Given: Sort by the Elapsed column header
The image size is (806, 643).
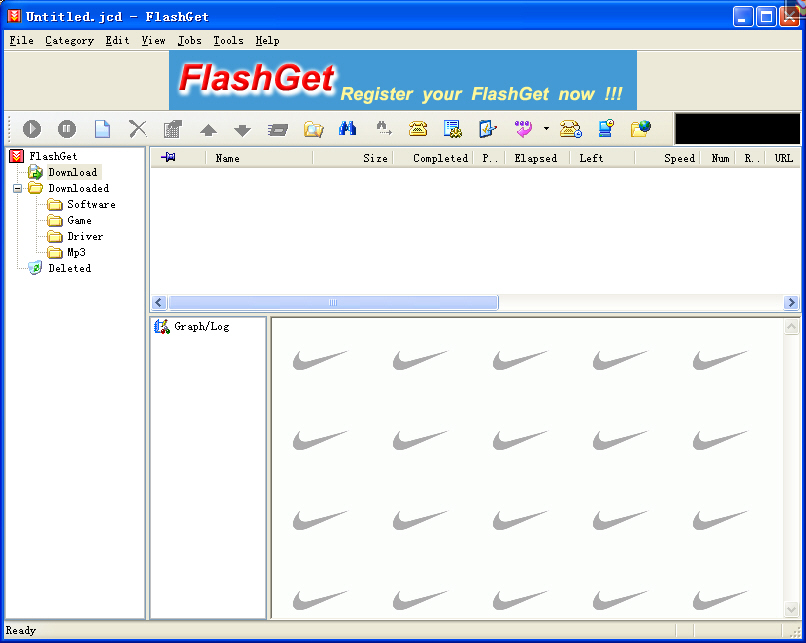Looking at the screenshot, I should point(537,158).
